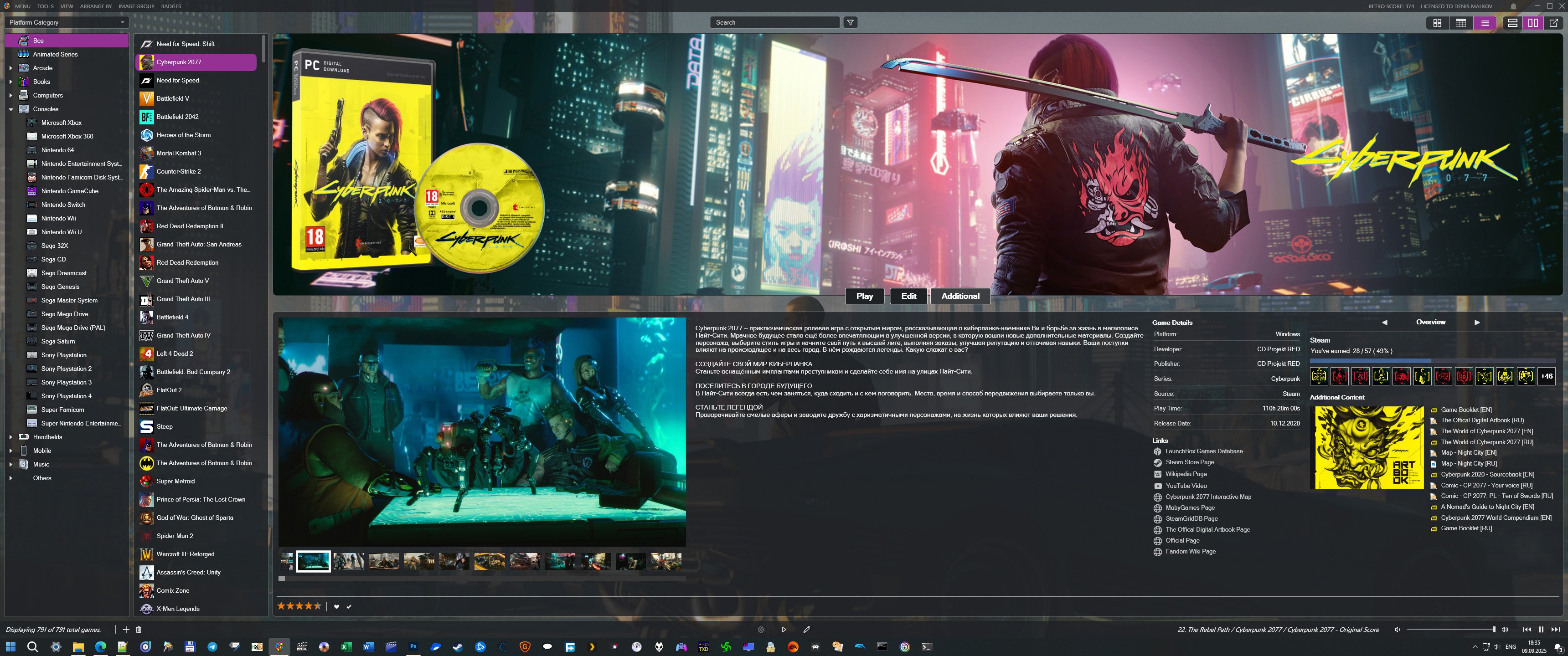
Task: Toggle the vertical columns layout button
Action: click(x=1533, y=22)
